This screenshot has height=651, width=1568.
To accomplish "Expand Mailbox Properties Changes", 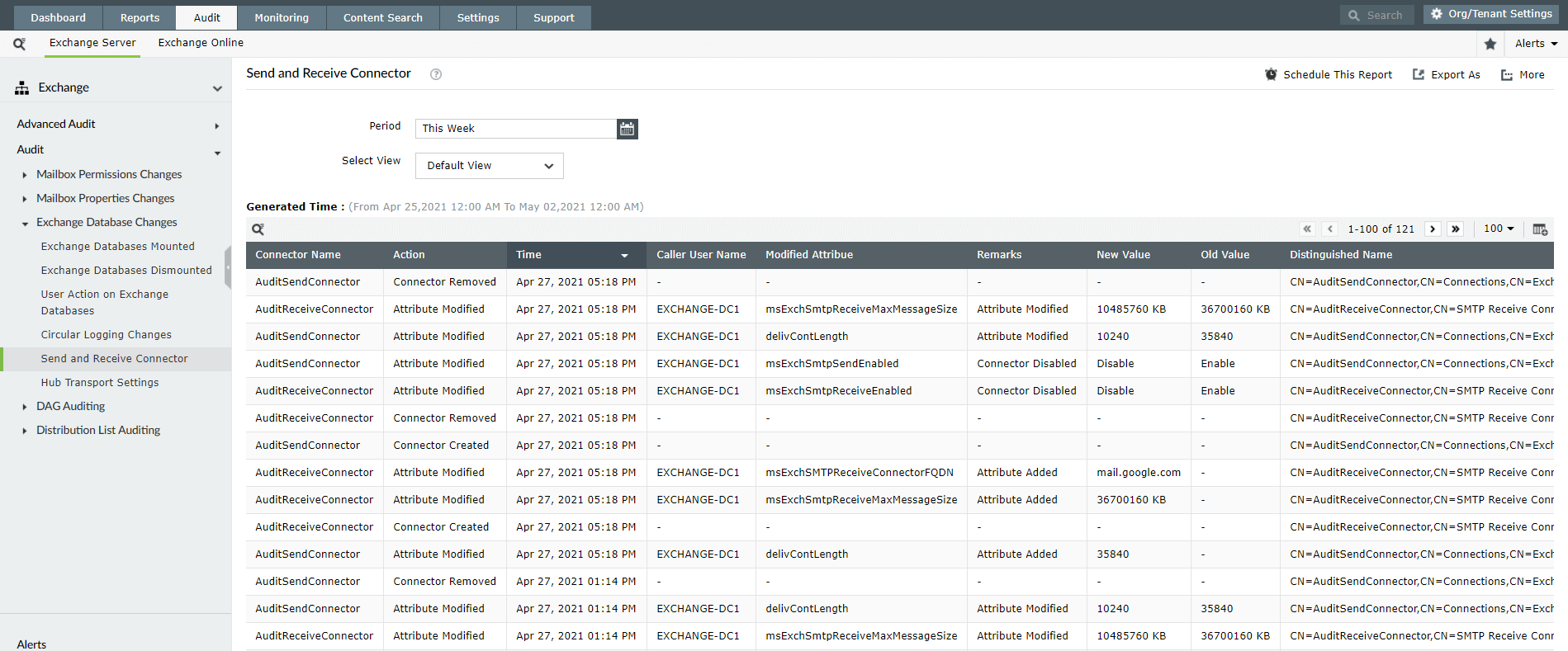I will click(25, 199).
